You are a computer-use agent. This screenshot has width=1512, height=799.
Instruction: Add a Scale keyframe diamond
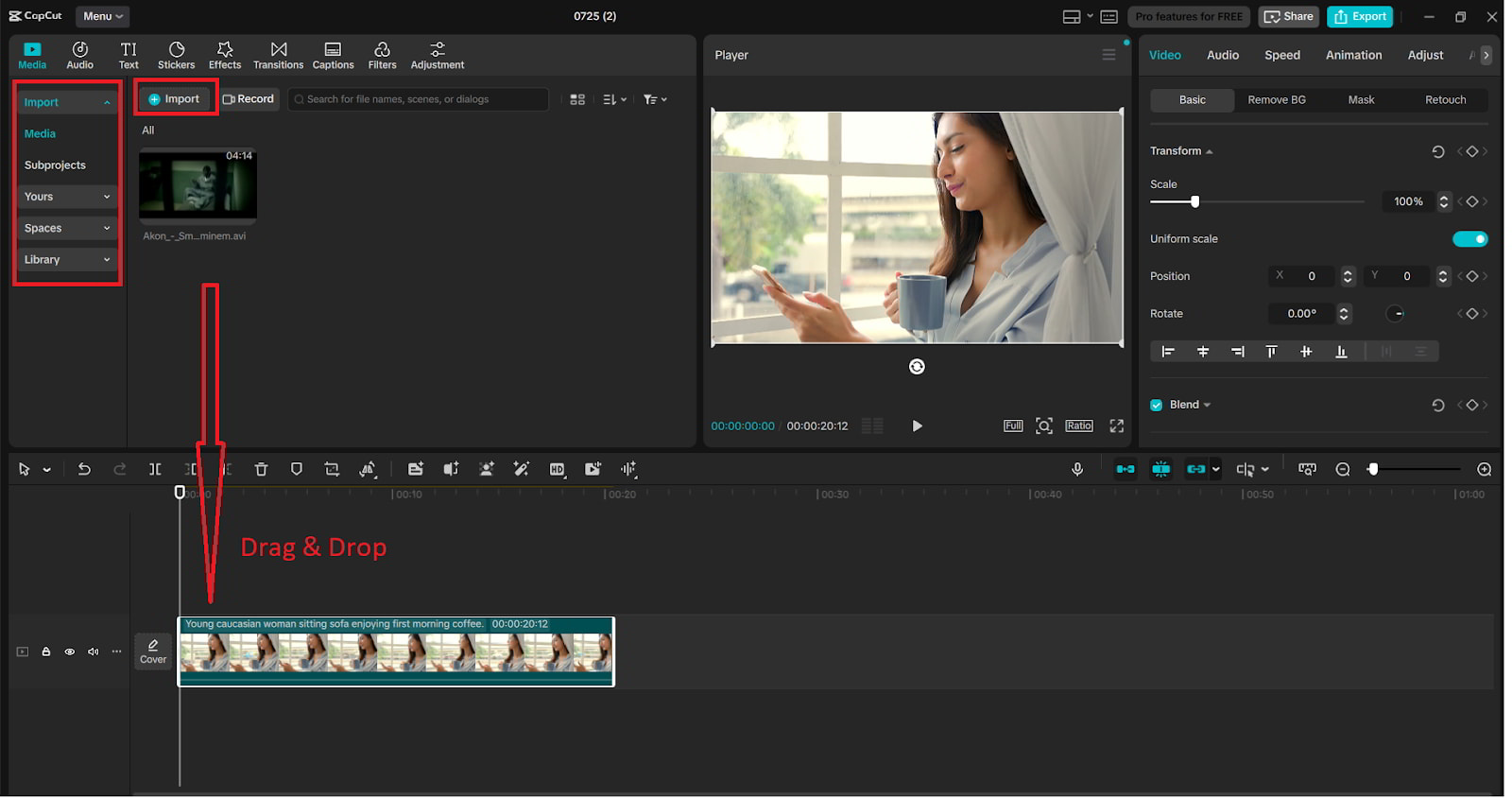coord(1472,201)
